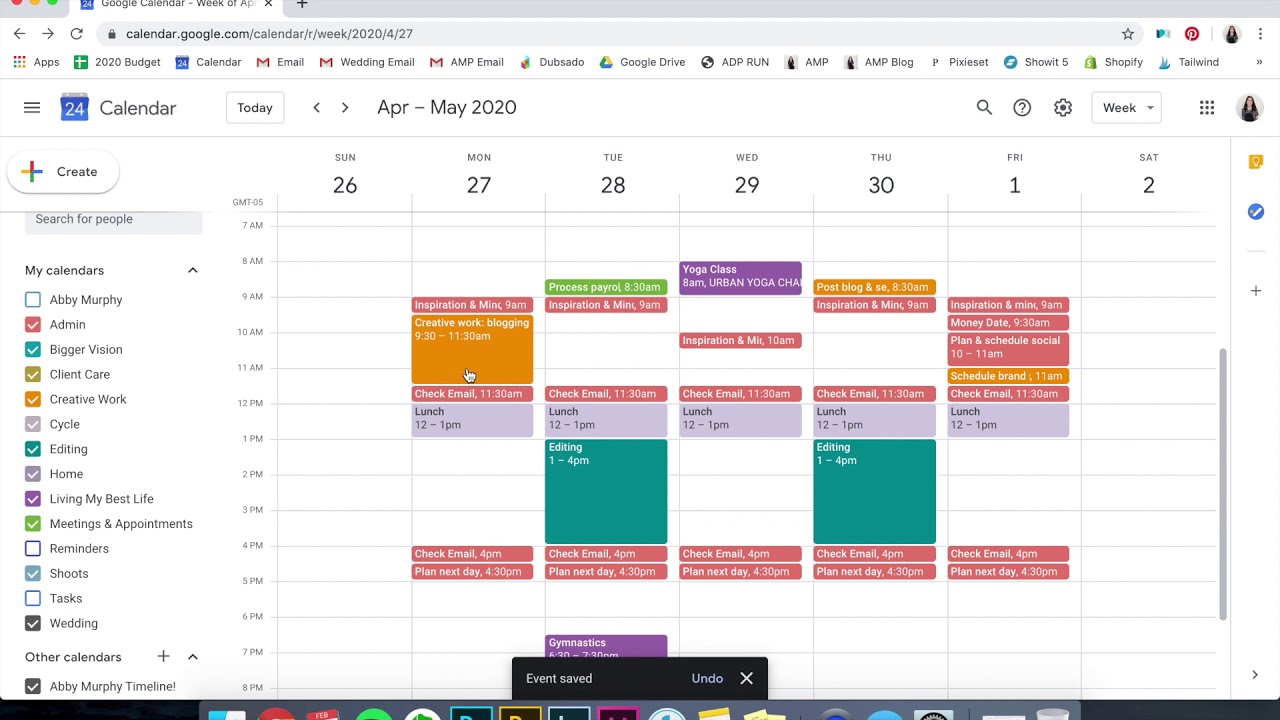Screen dimensions: 1280x720
Task: Open the Dubsado bookmark
Action: tap(552, 62)
